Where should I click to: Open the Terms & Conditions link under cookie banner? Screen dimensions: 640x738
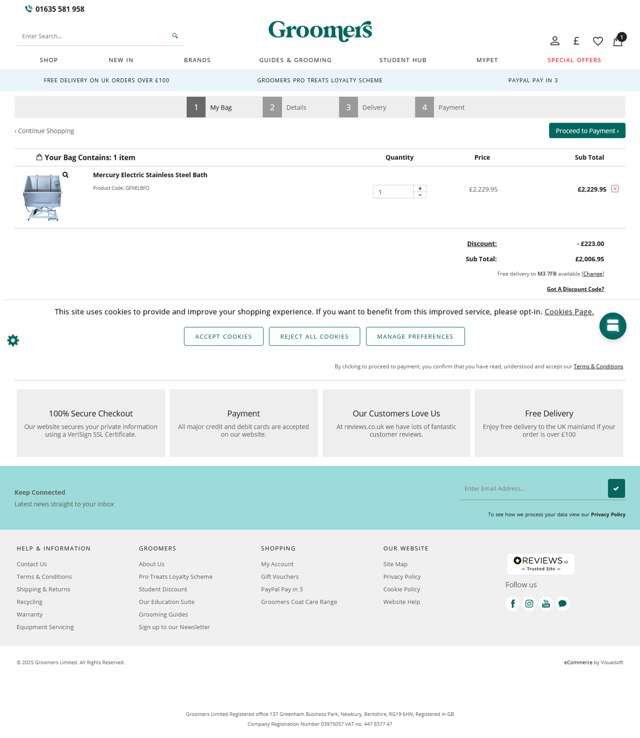coord(598,366)
